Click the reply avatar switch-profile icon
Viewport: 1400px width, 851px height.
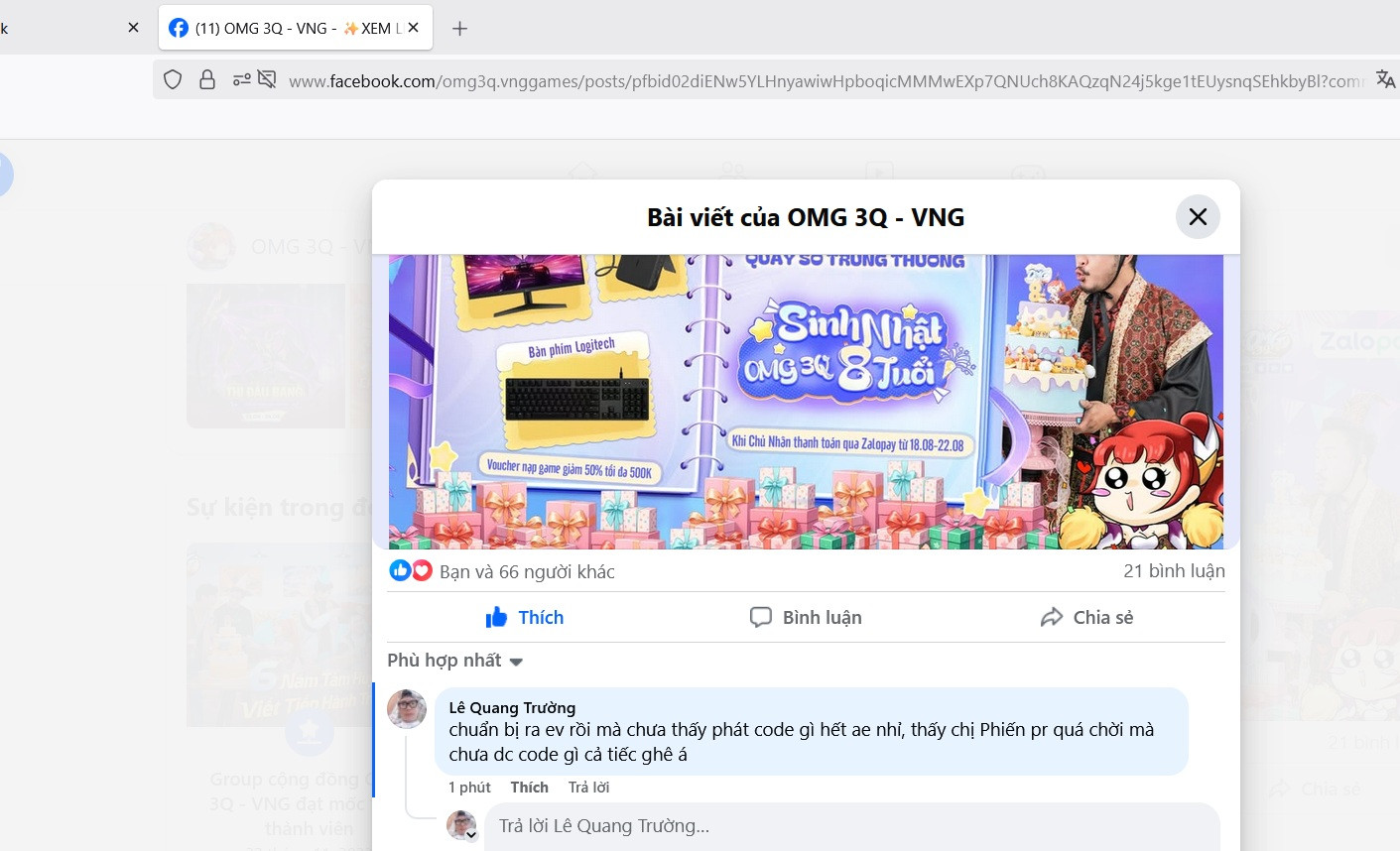pos(472,835)
